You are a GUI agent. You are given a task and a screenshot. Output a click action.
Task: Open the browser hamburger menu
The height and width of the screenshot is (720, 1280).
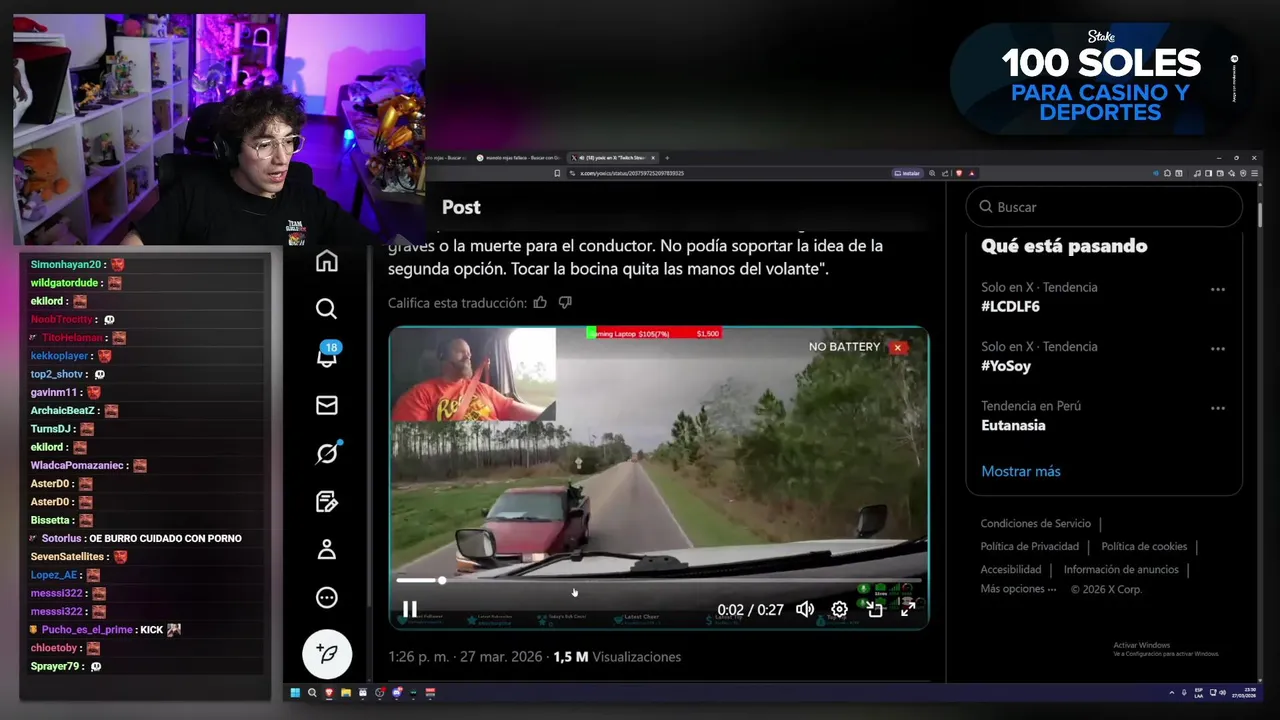click(x=1255, y=173)
